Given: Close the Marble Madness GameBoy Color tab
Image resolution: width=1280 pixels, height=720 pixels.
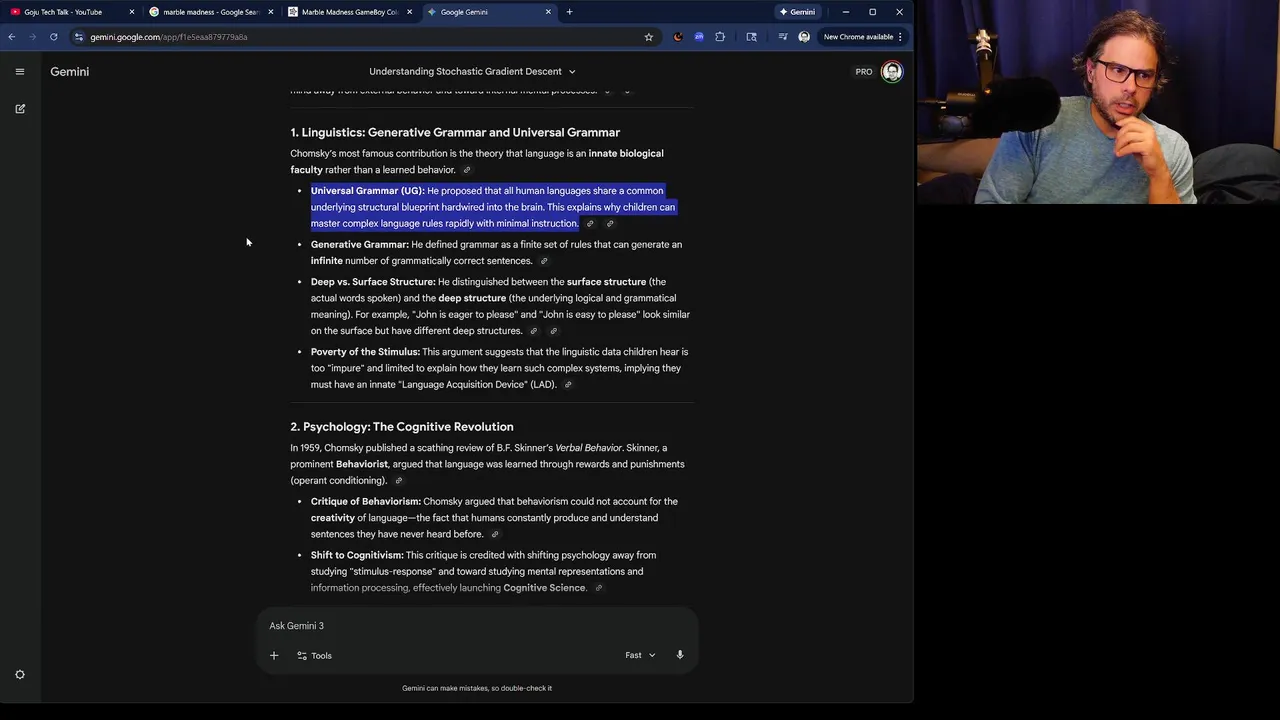Looking at the screenshot, I should [x=410, y=12].
